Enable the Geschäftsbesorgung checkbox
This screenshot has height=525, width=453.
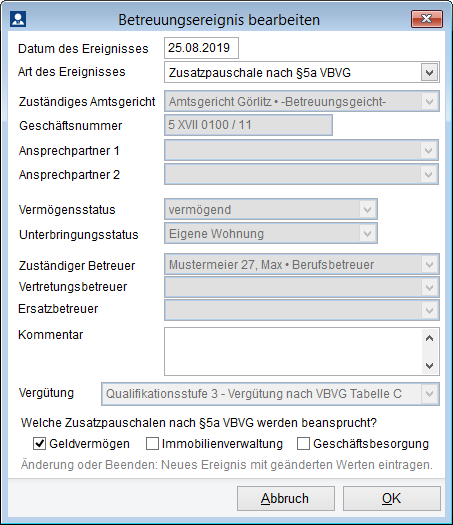tap(303, 444)
